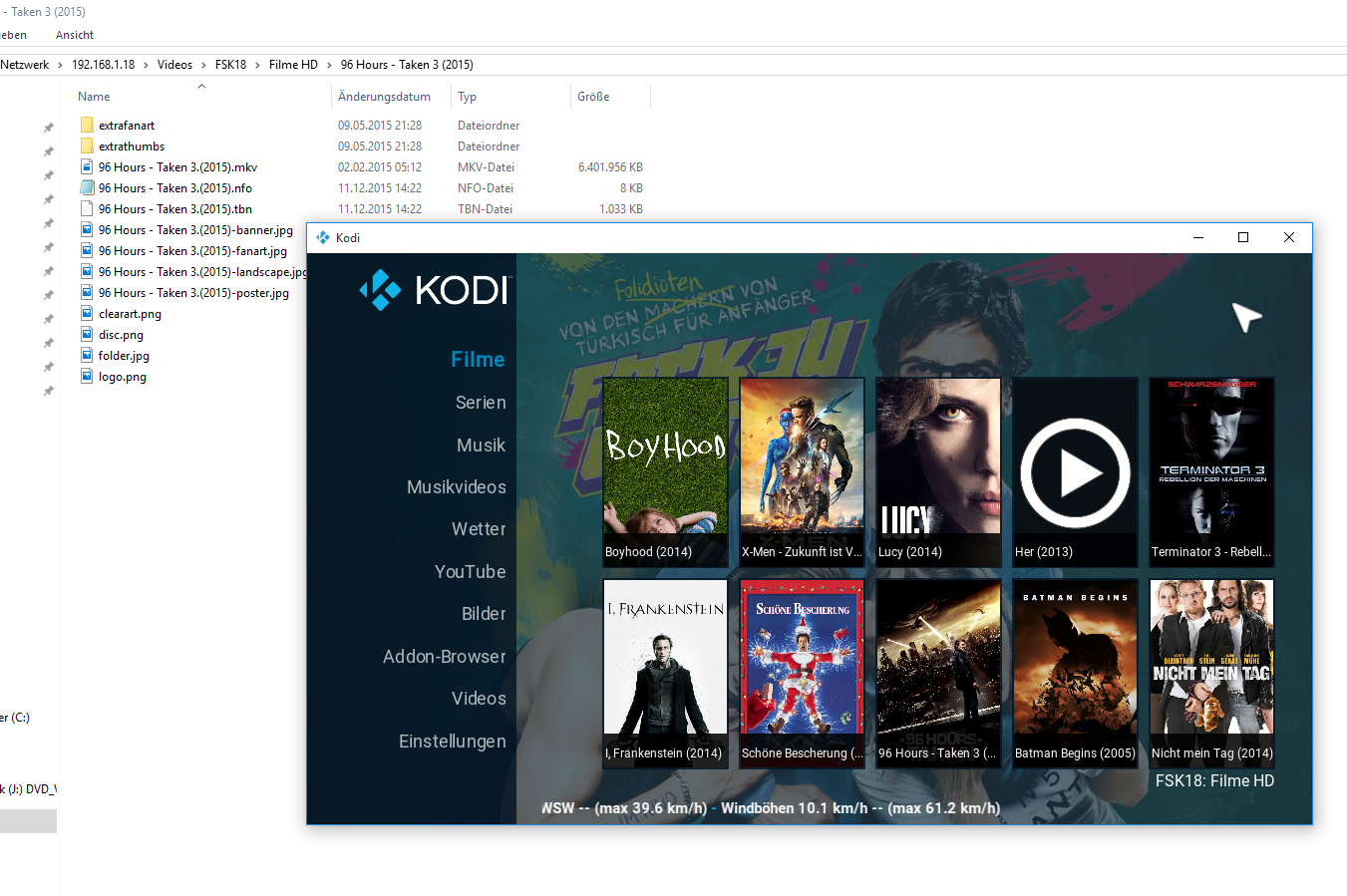The width and height of the screenshot is (1347, 896).
Task: Open Einstellungen in the Kodi menu
Action: tap(453, 742)
